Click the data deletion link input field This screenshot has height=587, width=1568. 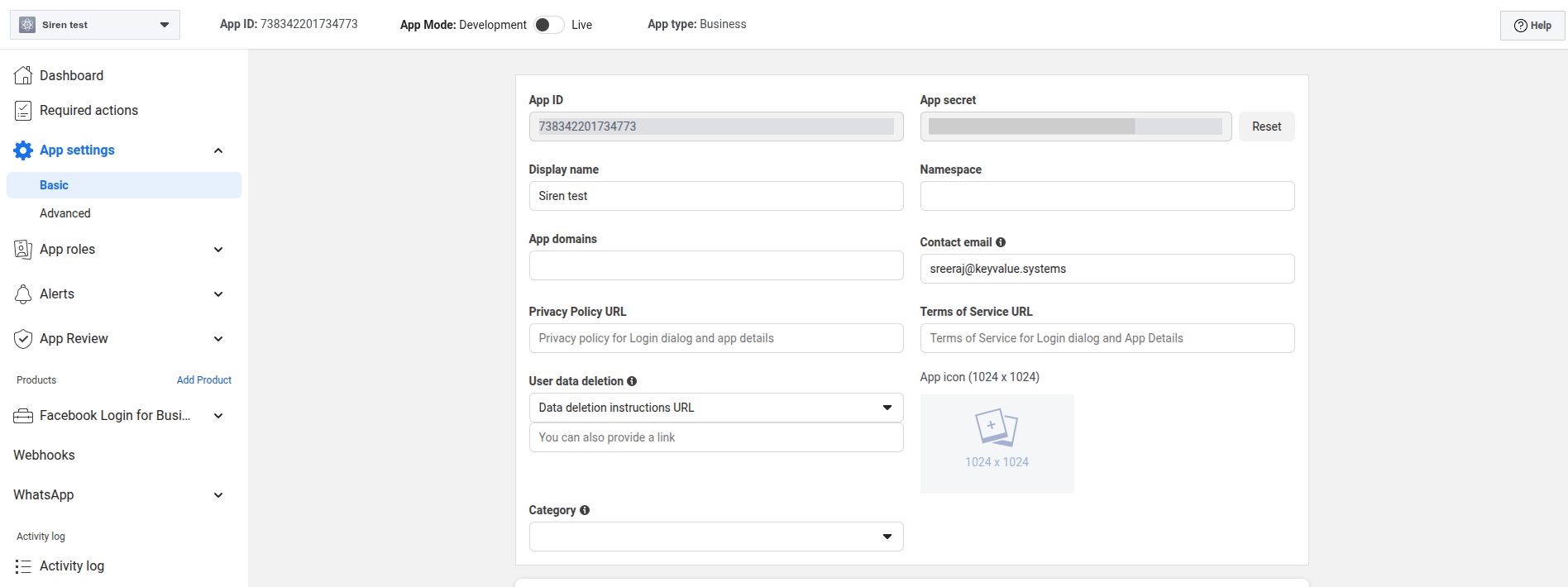click(x=716, y=437)
